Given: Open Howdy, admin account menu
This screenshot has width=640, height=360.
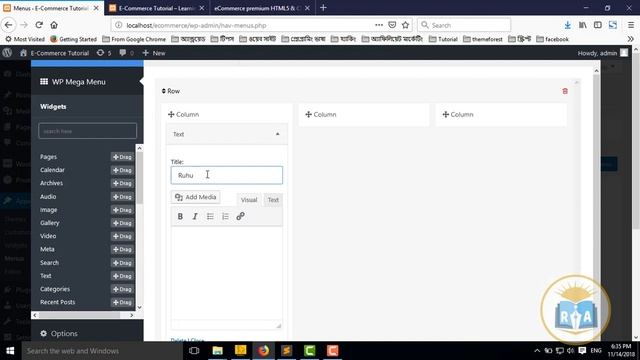Looking at the screenshot, I should click(602, 53).
